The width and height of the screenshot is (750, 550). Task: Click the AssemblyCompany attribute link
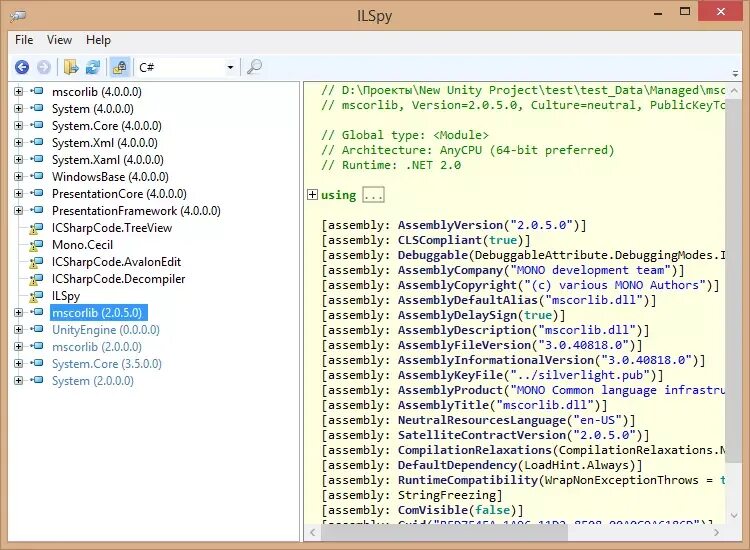450,270
